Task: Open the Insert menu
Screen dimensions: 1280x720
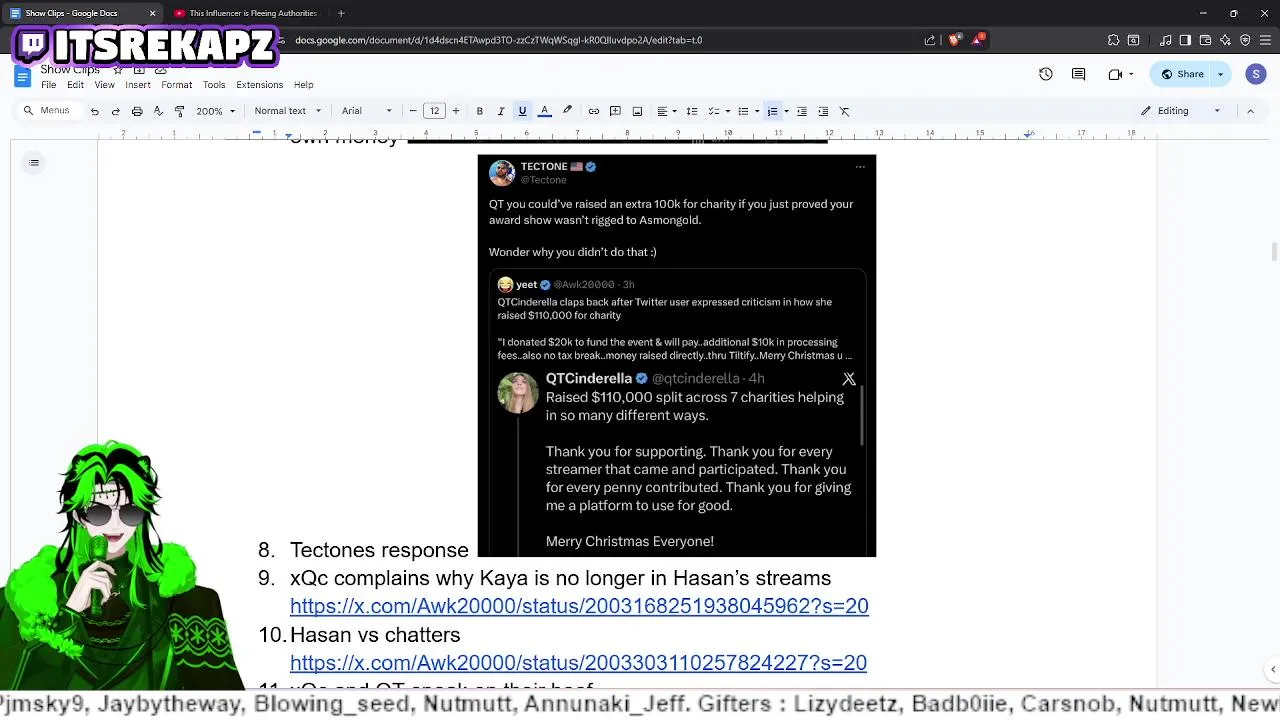Action: point(138,85)
